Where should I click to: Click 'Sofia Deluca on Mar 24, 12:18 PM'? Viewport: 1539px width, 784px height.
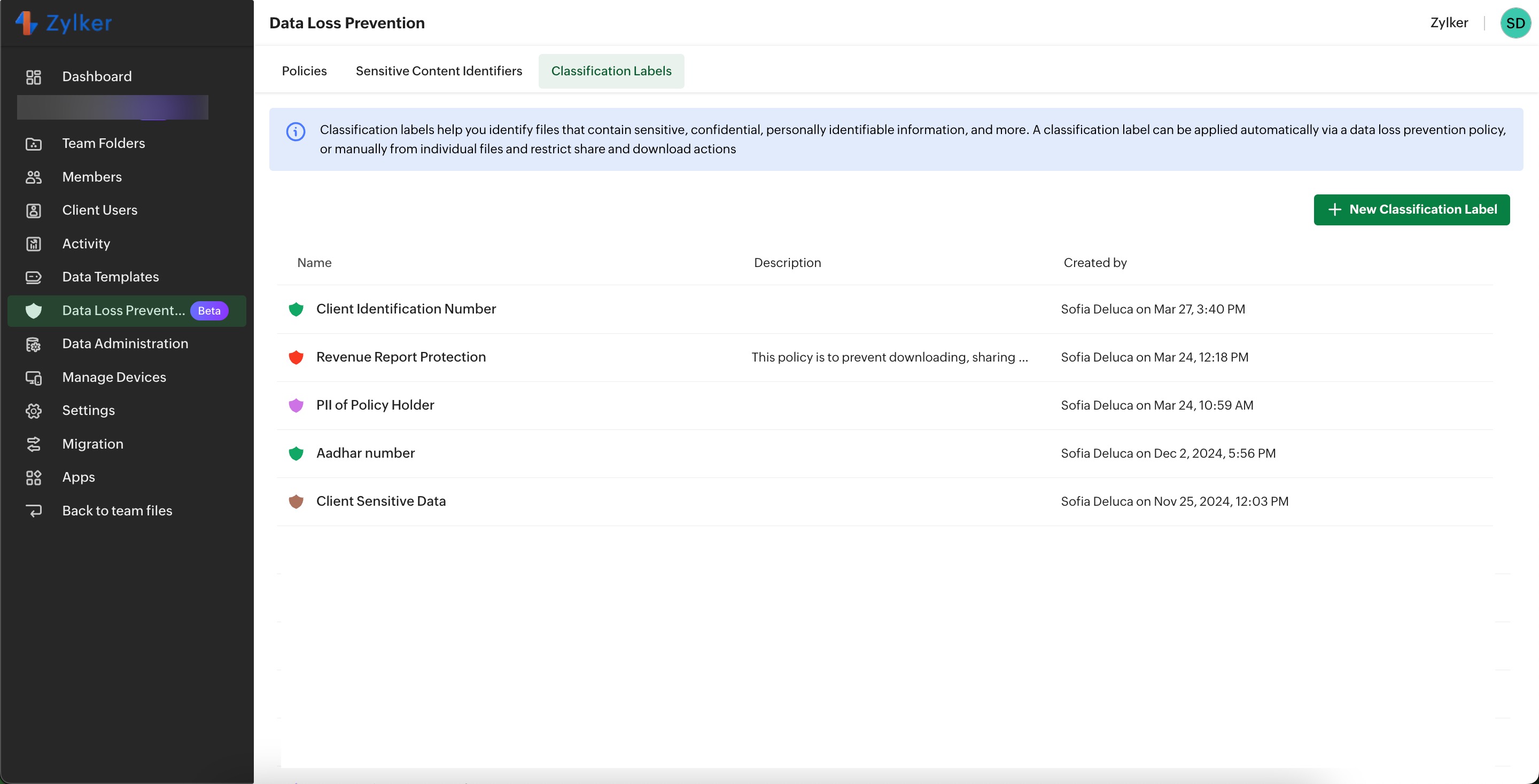tap(1155, 357)
